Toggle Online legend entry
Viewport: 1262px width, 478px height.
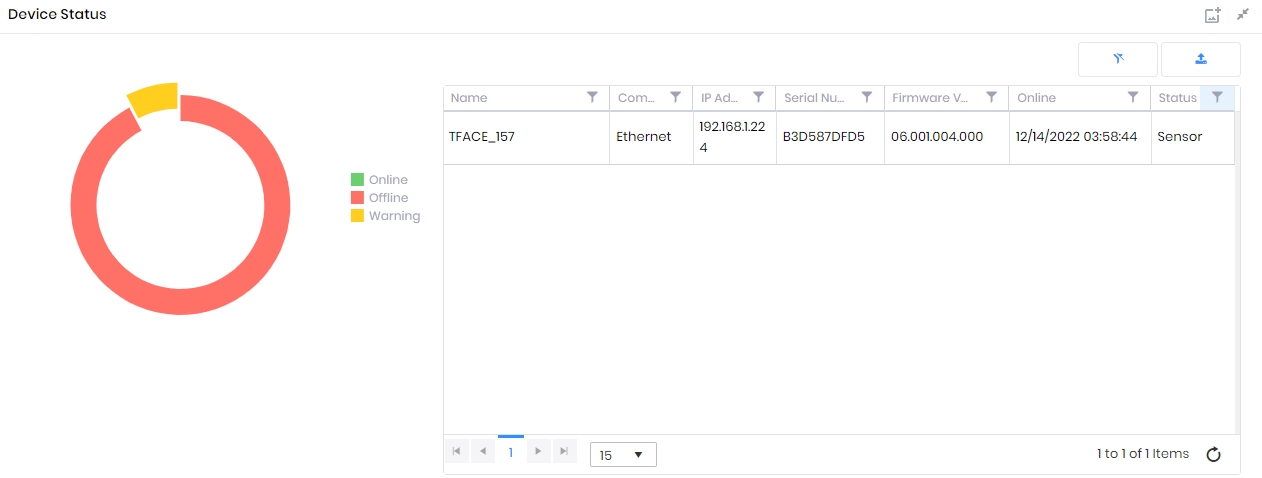[379, 180]
